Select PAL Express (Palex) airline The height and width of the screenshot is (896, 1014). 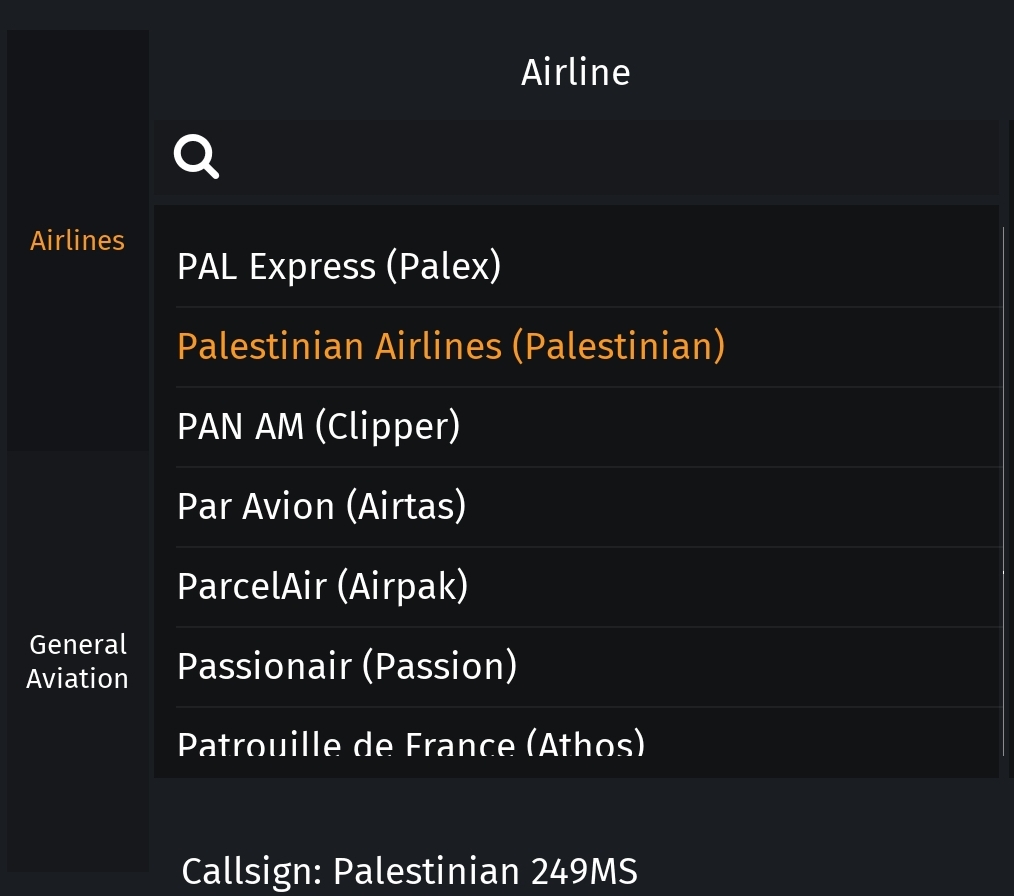coord(339,266)
